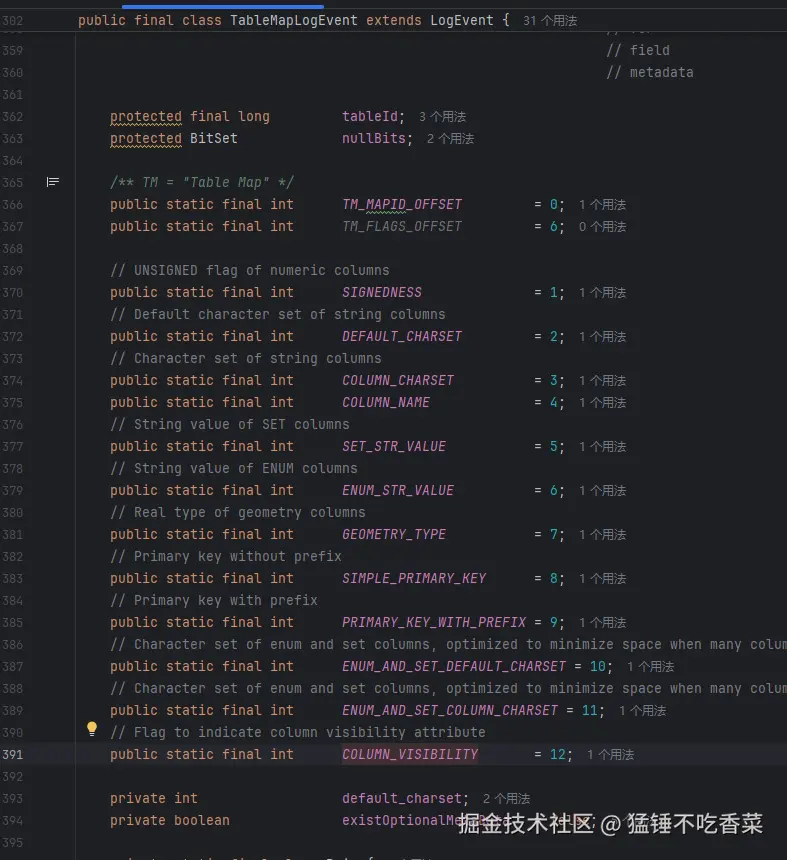Viewport: 787px width, 860px height.
Task: Click the '3 个用法' hint next to tableId
Action: (442, 117)
